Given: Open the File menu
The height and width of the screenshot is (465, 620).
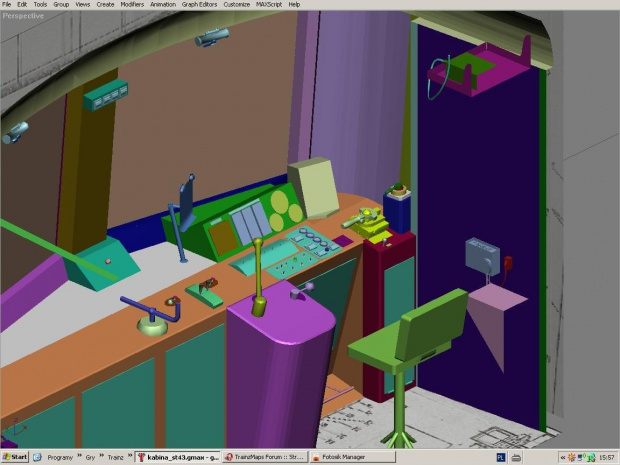Looking at the screenshot, I should (x=7, y=4).
